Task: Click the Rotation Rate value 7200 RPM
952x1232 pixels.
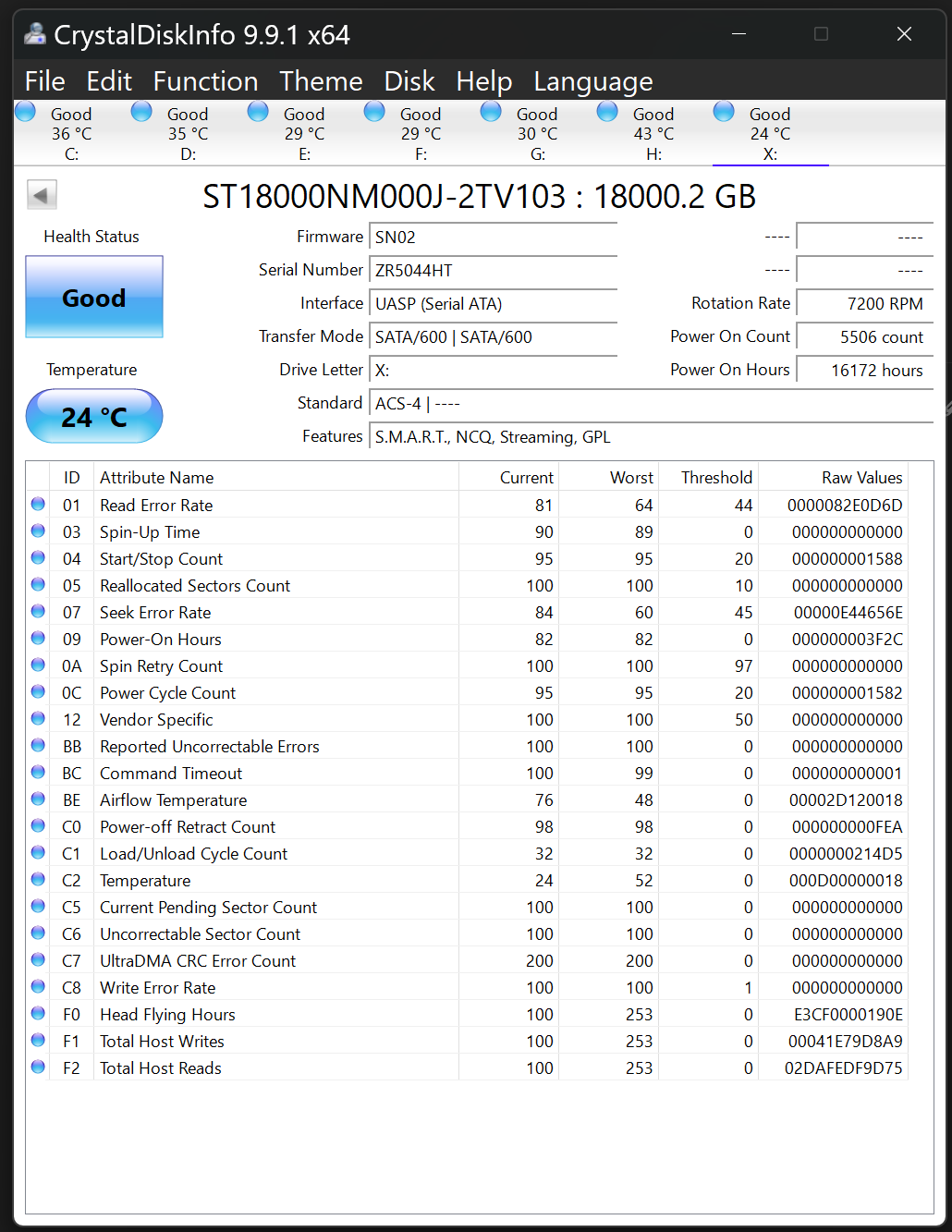Action: (x=864, y=304)
